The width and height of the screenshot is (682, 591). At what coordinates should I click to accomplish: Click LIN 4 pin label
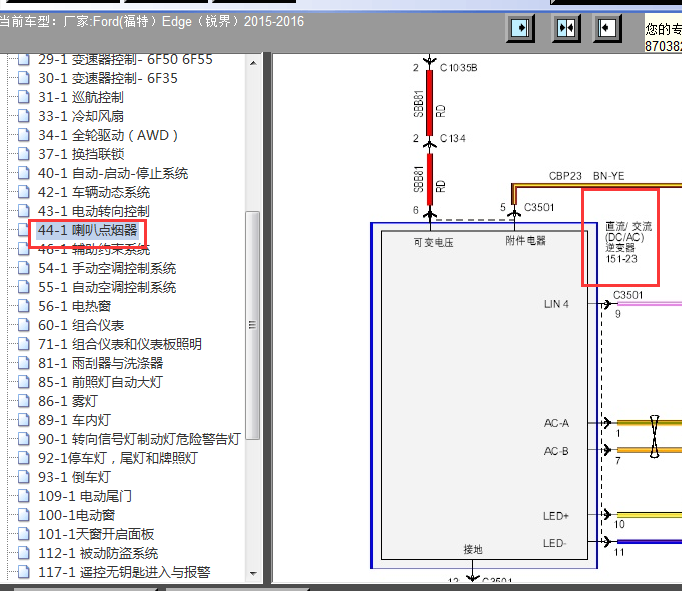pyautogui.click(x=556, y=304)
